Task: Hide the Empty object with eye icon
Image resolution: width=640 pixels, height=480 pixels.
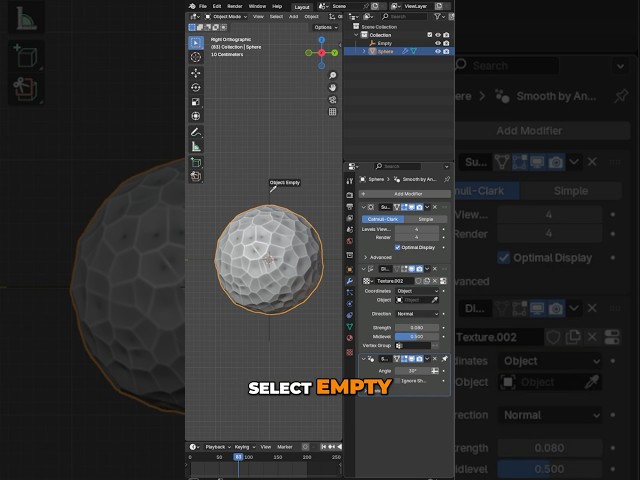Action: (438, 43)
